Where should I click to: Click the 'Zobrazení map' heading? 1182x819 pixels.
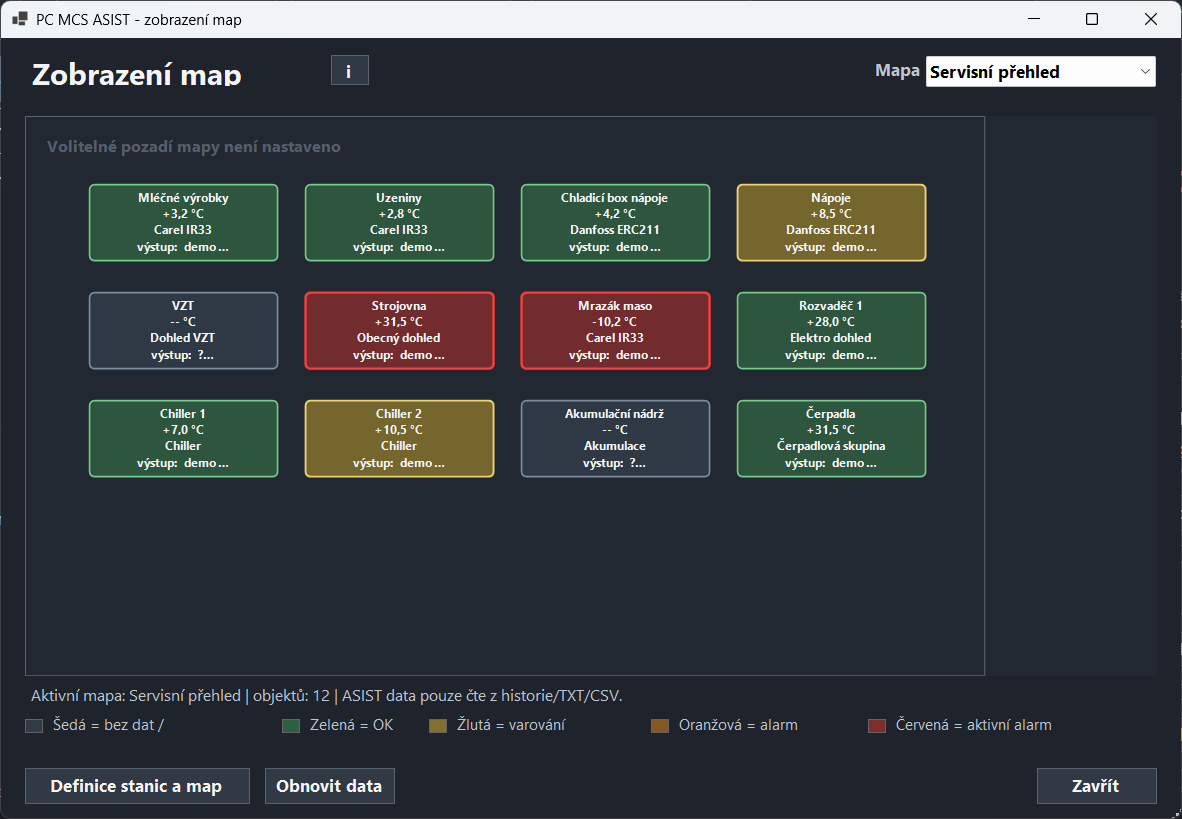[x=136, y=75]
